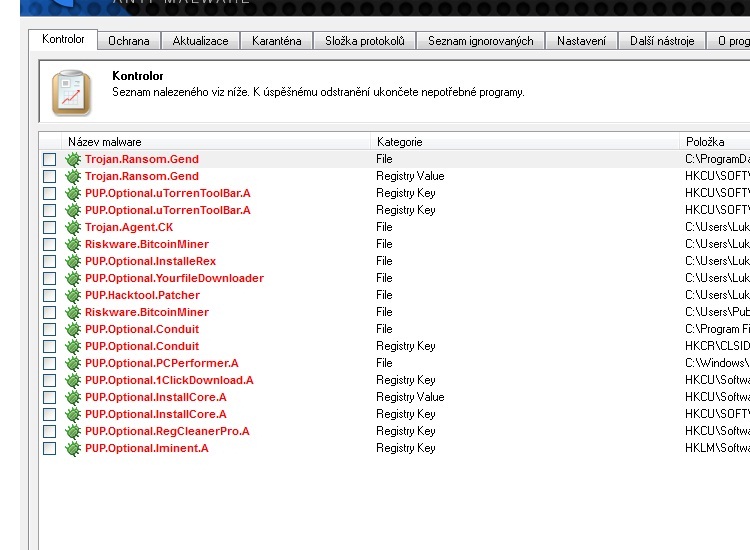Sort by the Název malware column header
Image resolution: width=750 pixels, height=550 pixels.
[x=105, y=142]
